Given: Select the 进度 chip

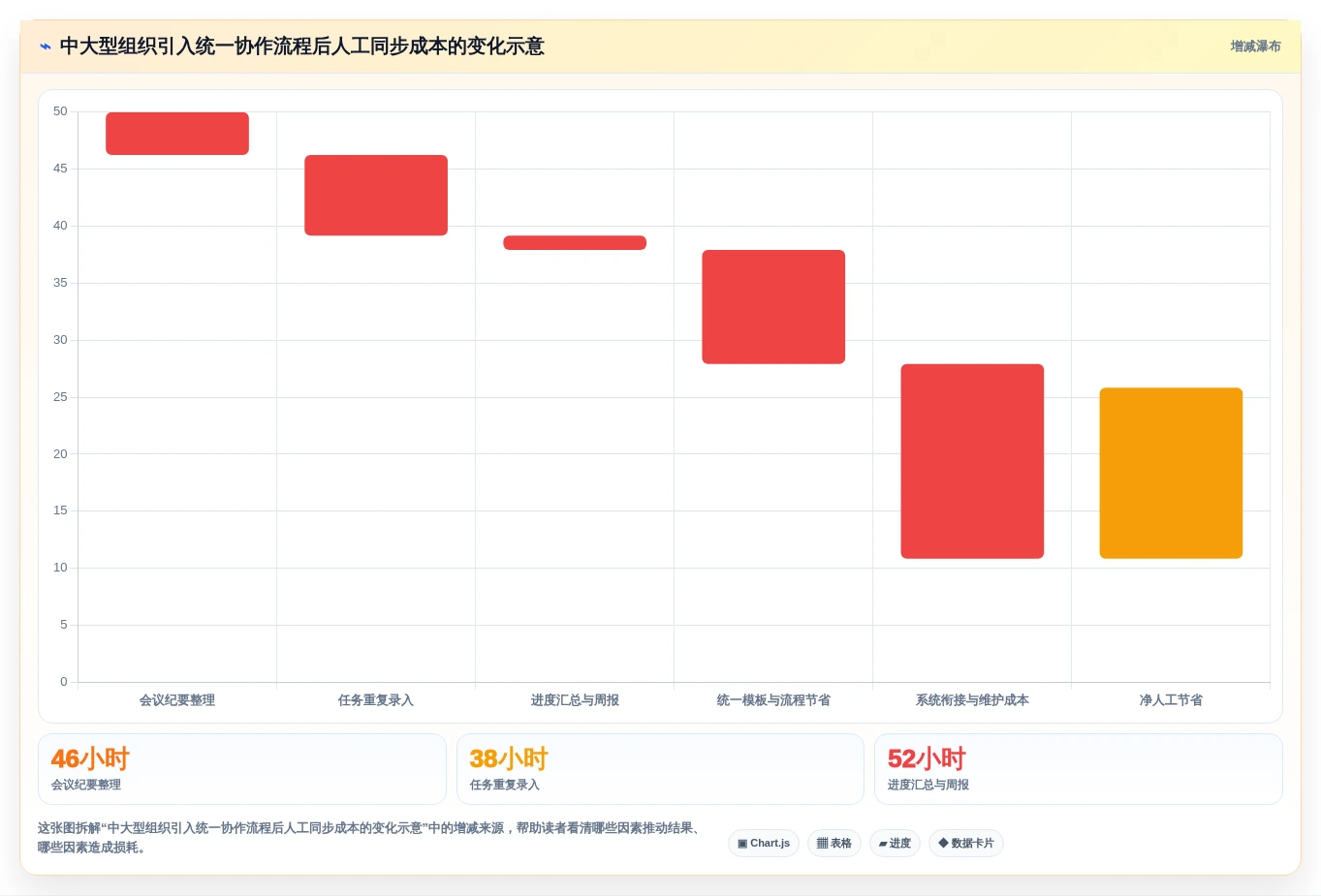Looking at the screenshot, I should tap(895, 844).
